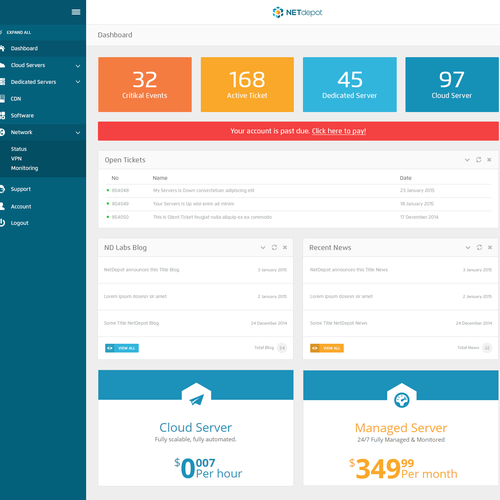The height and width of the screenshot is (500, 500).
Task: Click the orange View All news button
Action: coord(327,348)
